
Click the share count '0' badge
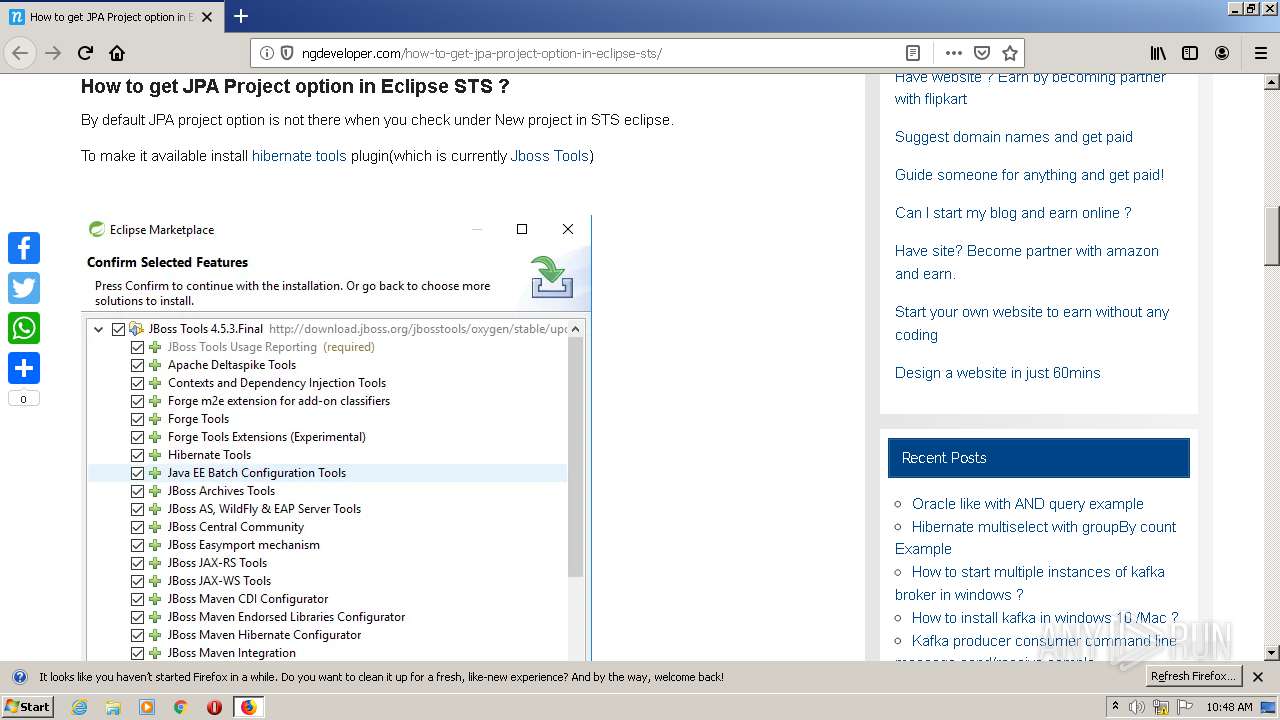(x=24, y=399)
